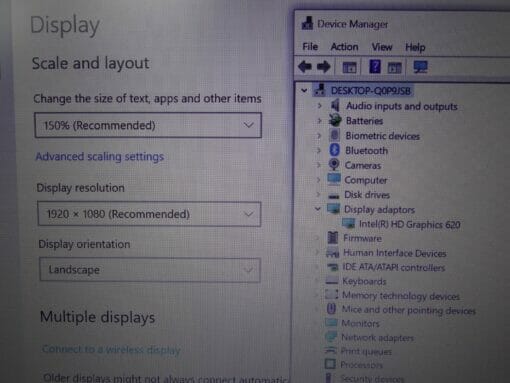Image resolution: width=510 pixels, height=383 pixels.
Task: Select the Firmware label
Action: coord(362,238)
